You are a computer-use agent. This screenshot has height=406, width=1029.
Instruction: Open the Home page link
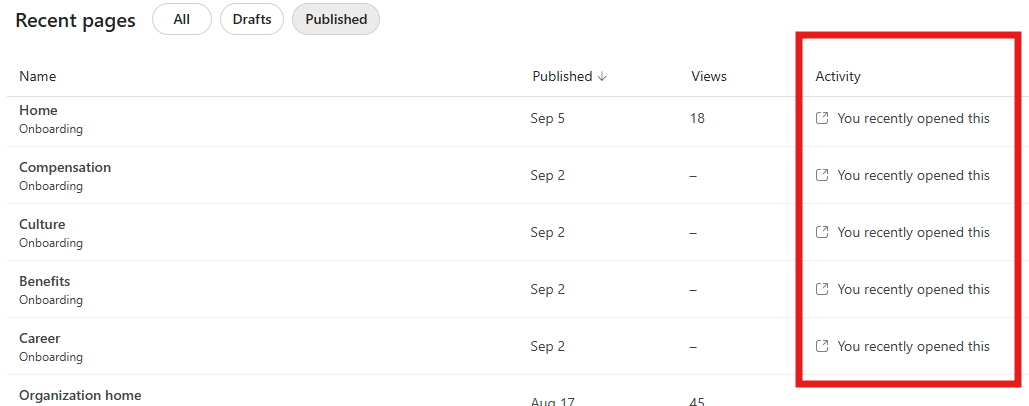pyautogui.click(x=38, y=110)
